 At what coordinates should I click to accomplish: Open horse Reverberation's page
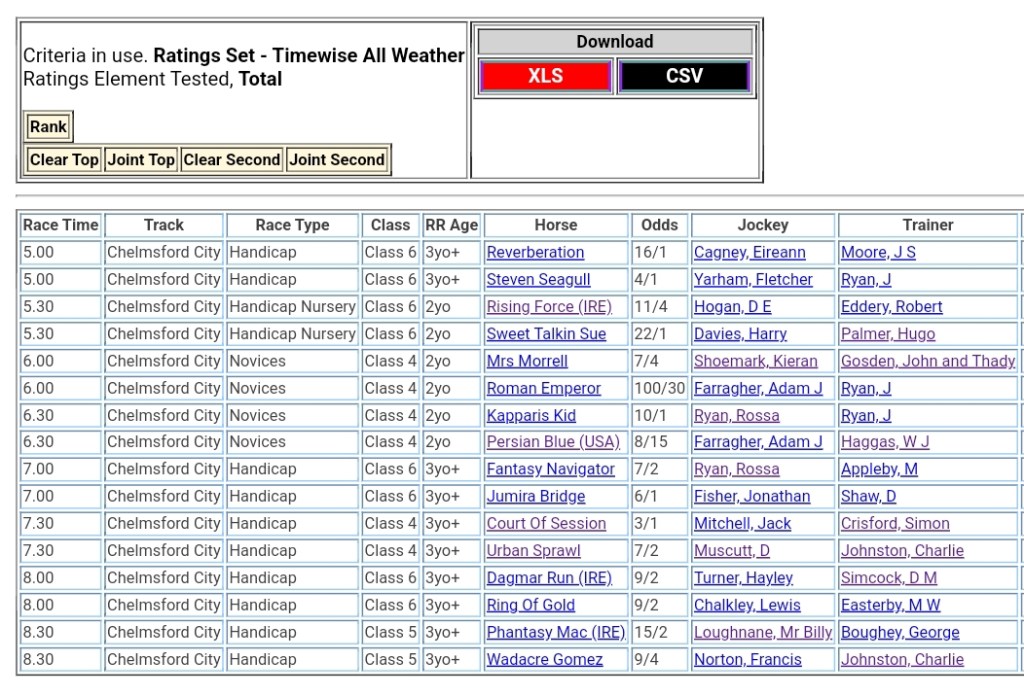point(535,253)
